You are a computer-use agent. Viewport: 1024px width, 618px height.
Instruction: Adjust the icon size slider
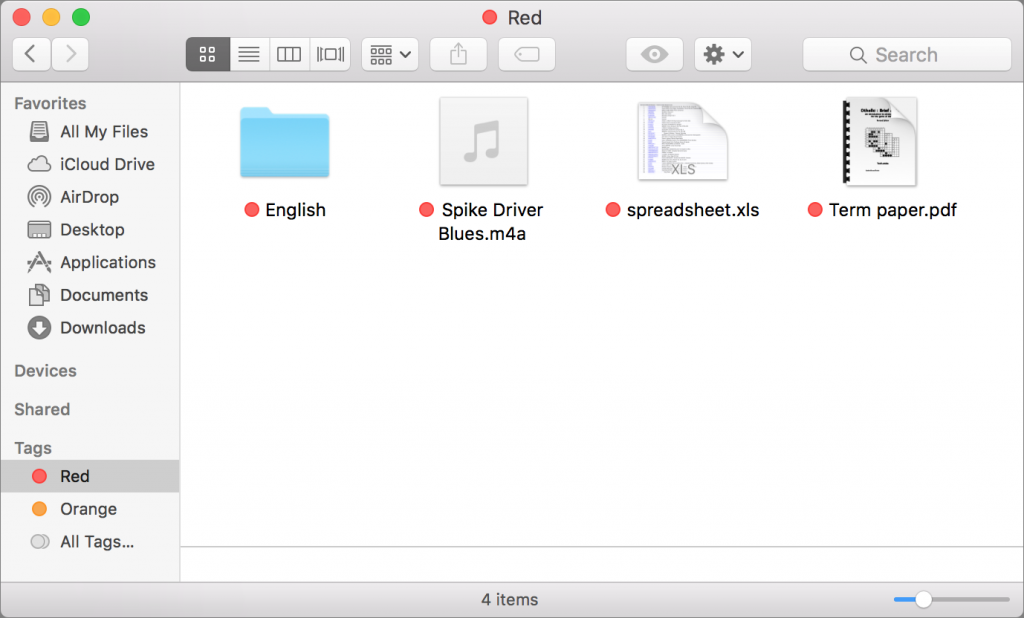pyautogui.click(x=923, y=599)
